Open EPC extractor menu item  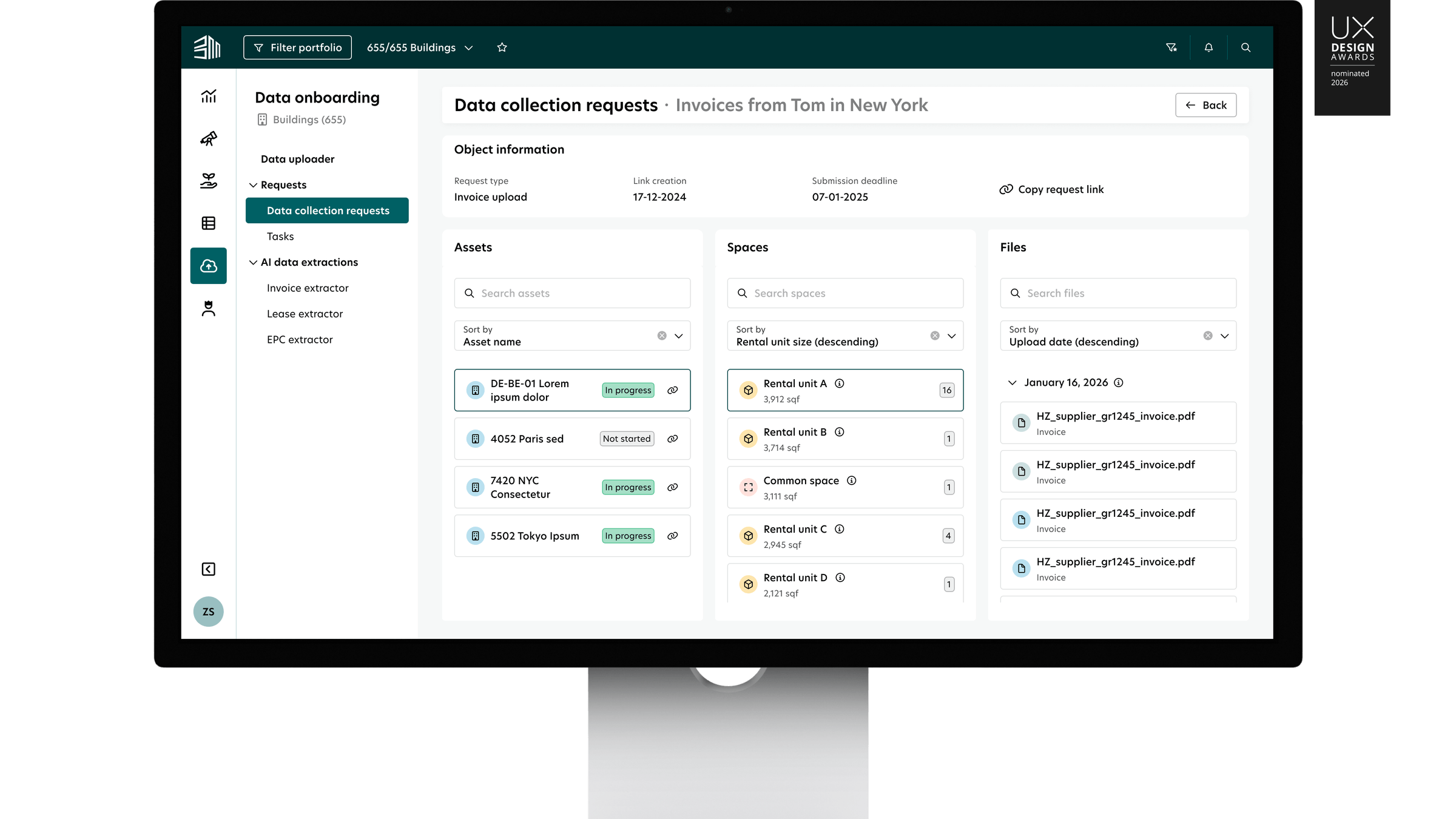(x=300, y=340)
